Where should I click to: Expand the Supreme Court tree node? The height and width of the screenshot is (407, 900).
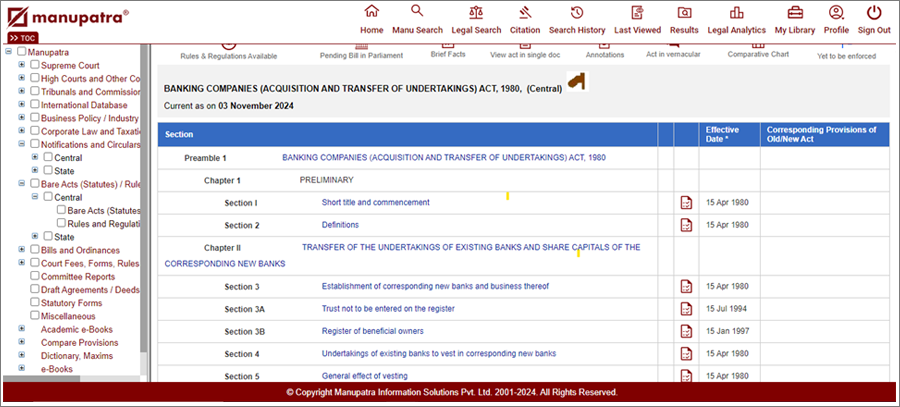click(x=22, y=65)
